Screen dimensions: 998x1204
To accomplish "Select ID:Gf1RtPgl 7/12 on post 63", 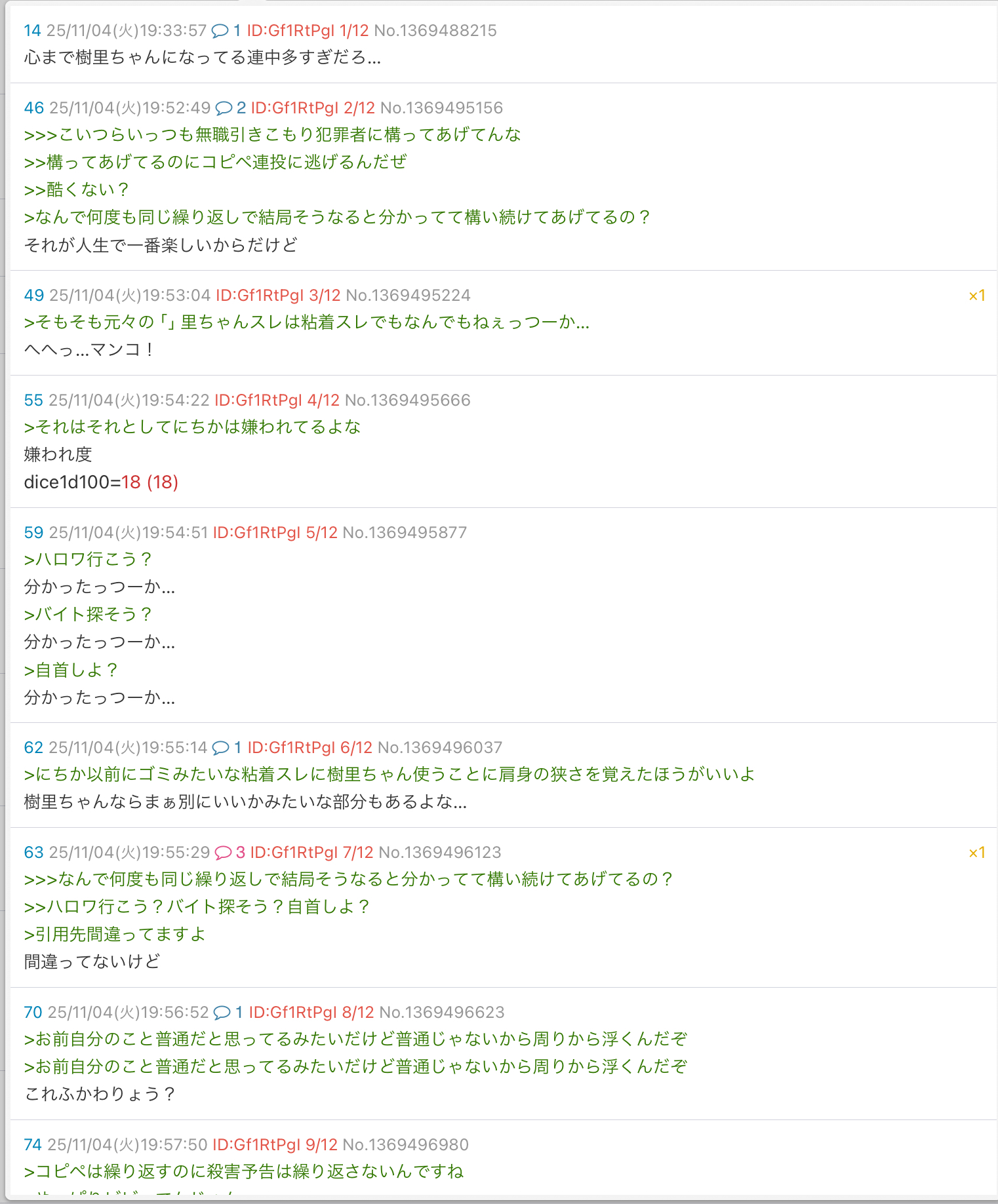I will (x=311, y=853).
